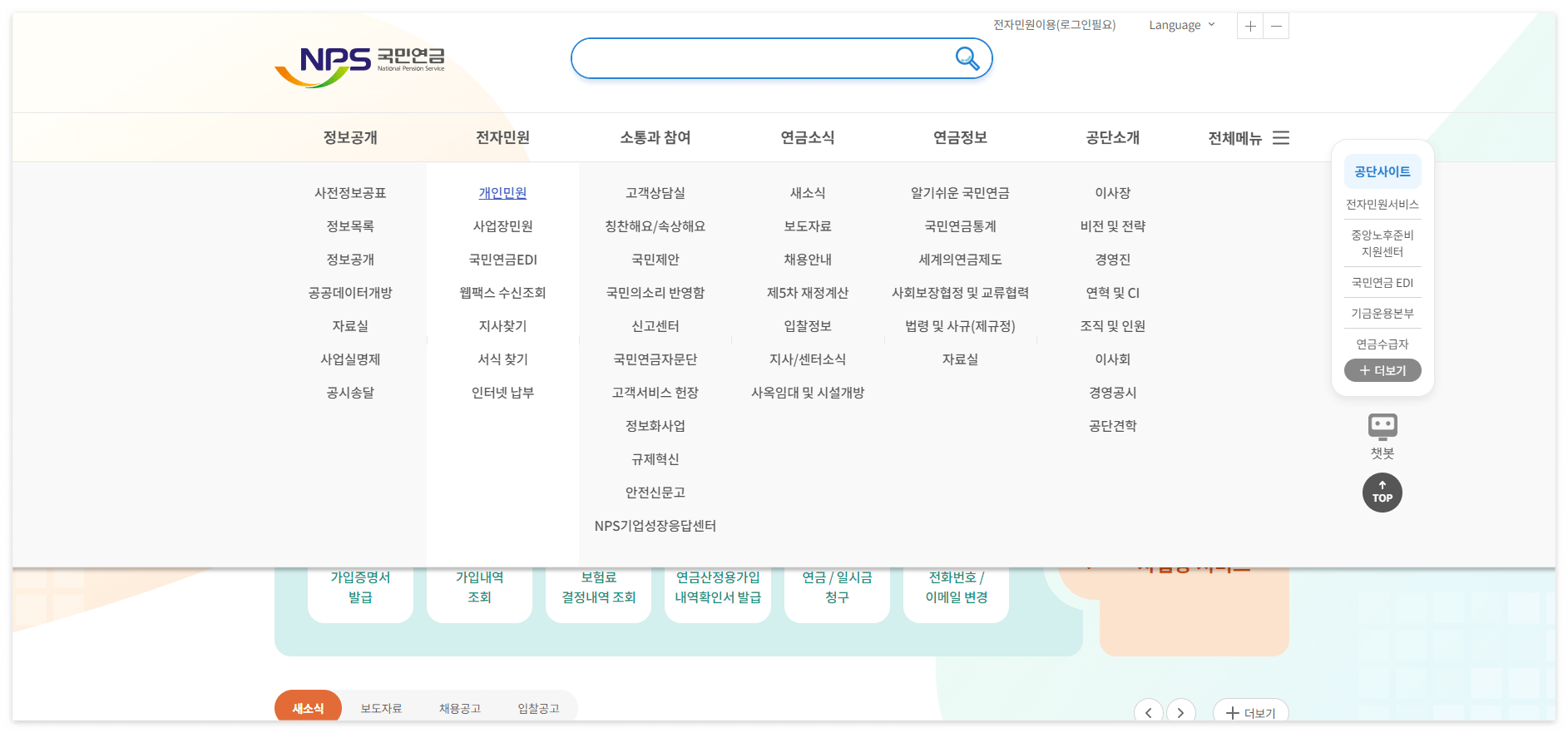Open 비전 및 전략 item
Viewport: 1568px width, 733px height.
(1112, 226)
